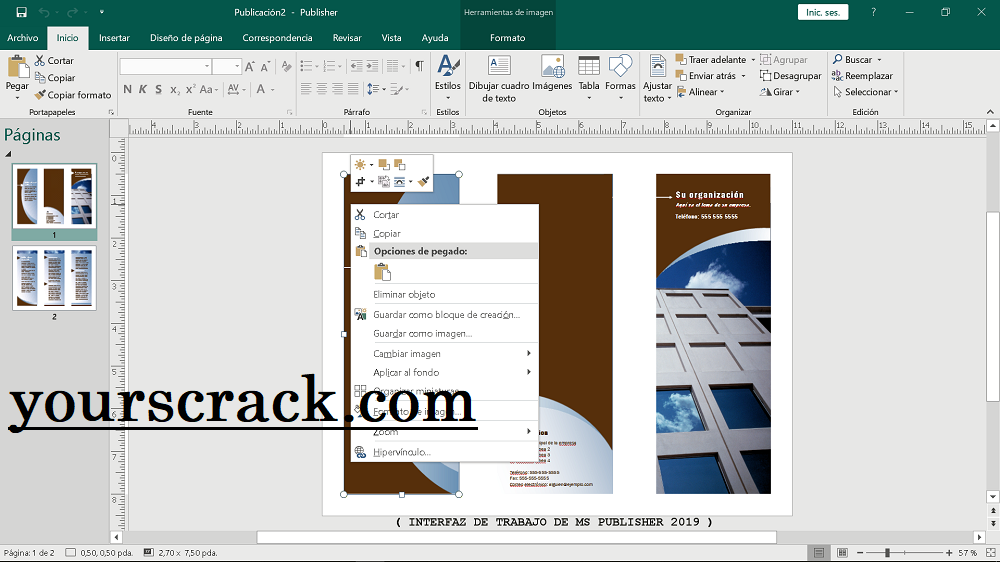Click the zoom out minus button
This screenshot has height=562, width=1000.
tap(860, 553)
